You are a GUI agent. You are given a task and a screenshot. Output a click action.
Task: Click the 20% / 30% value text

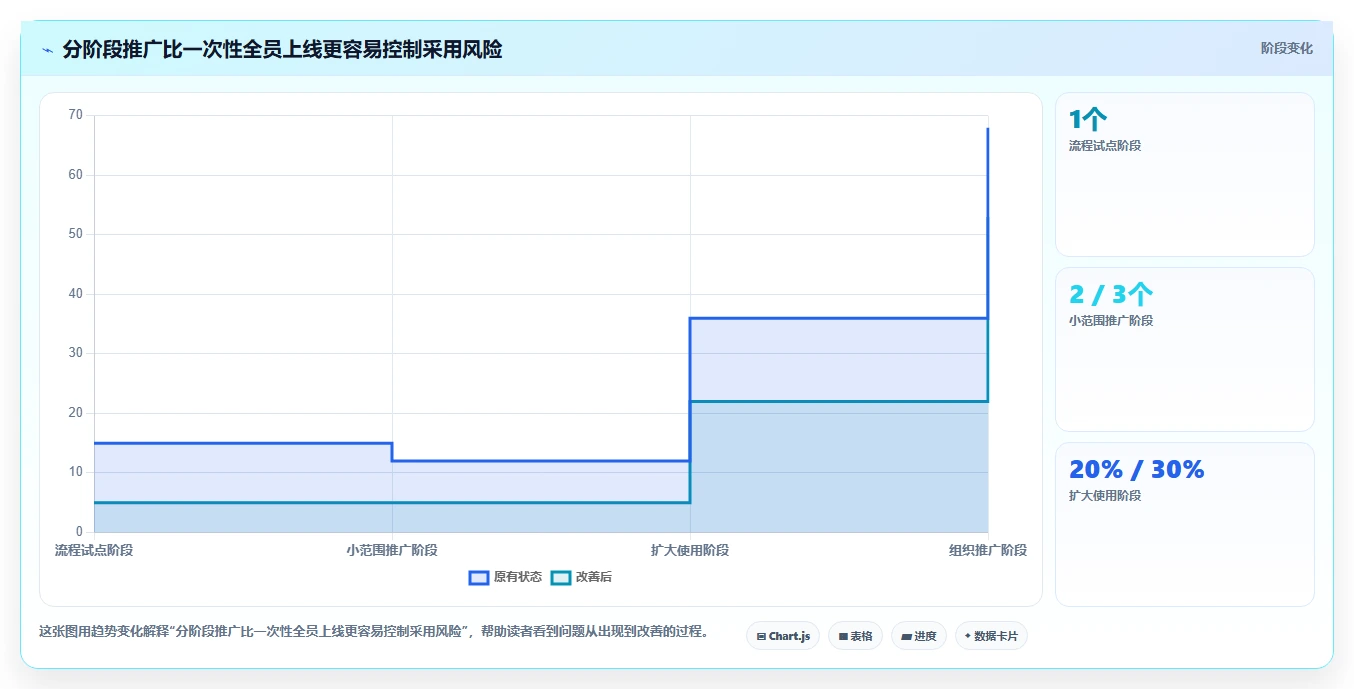point(1136,470)
